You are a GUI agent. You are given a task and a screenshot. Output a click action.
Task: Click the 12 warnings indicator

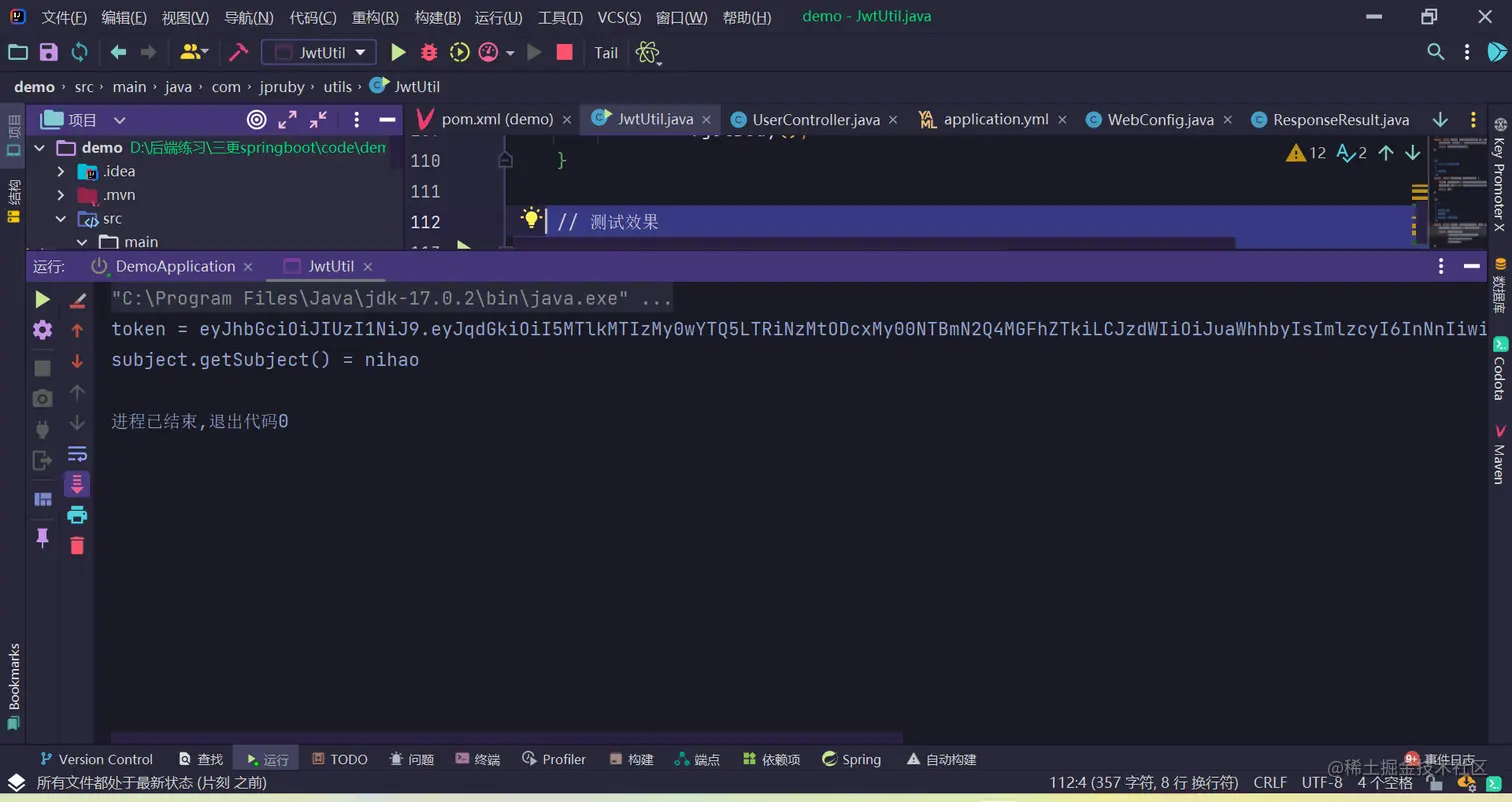tap(1306, 153)
